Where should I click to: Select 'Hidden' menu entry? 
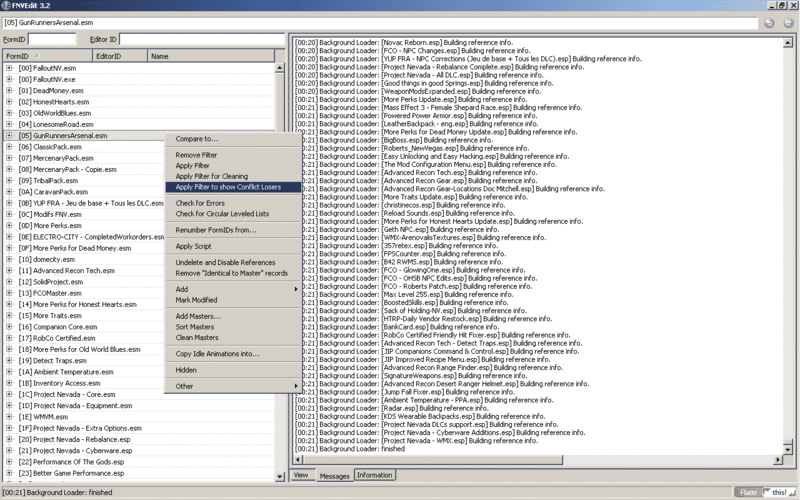click(x=233, y=370)
